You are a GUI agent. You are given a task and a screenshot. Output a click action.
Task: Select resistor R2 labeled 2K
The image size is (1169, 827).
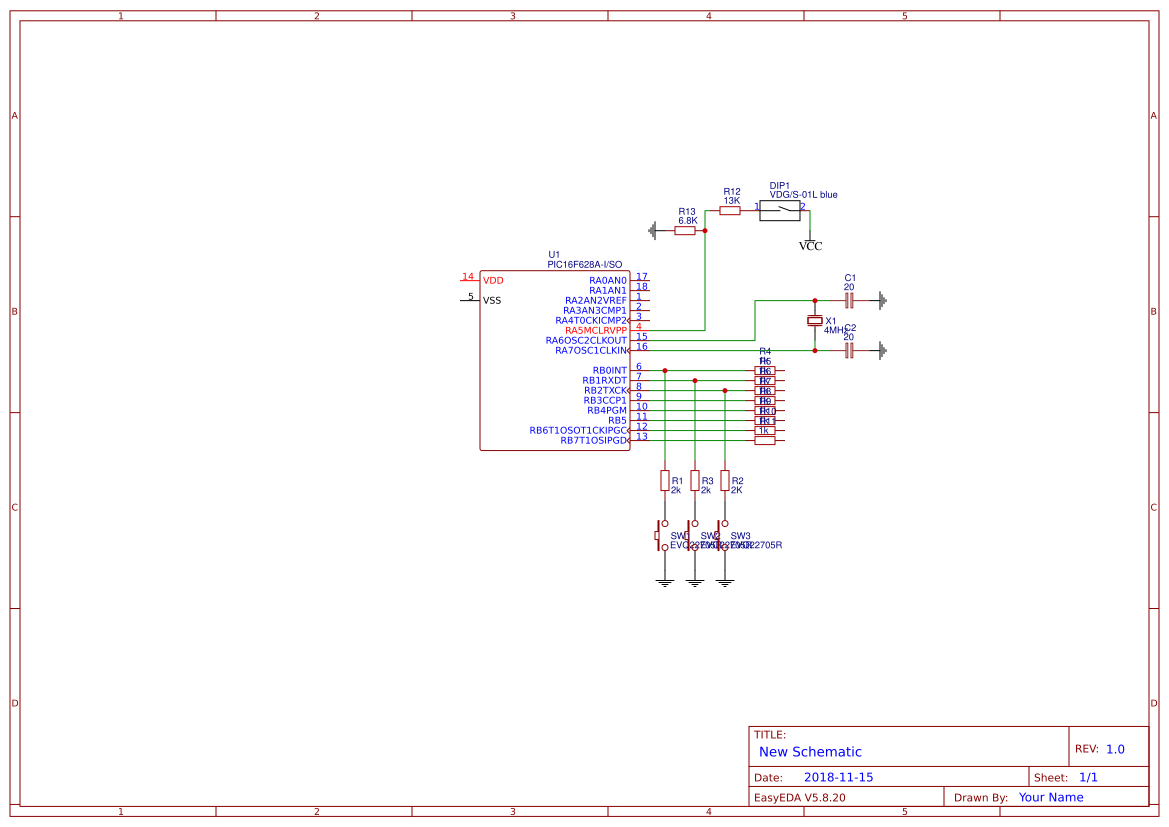(x=725, y=480)
